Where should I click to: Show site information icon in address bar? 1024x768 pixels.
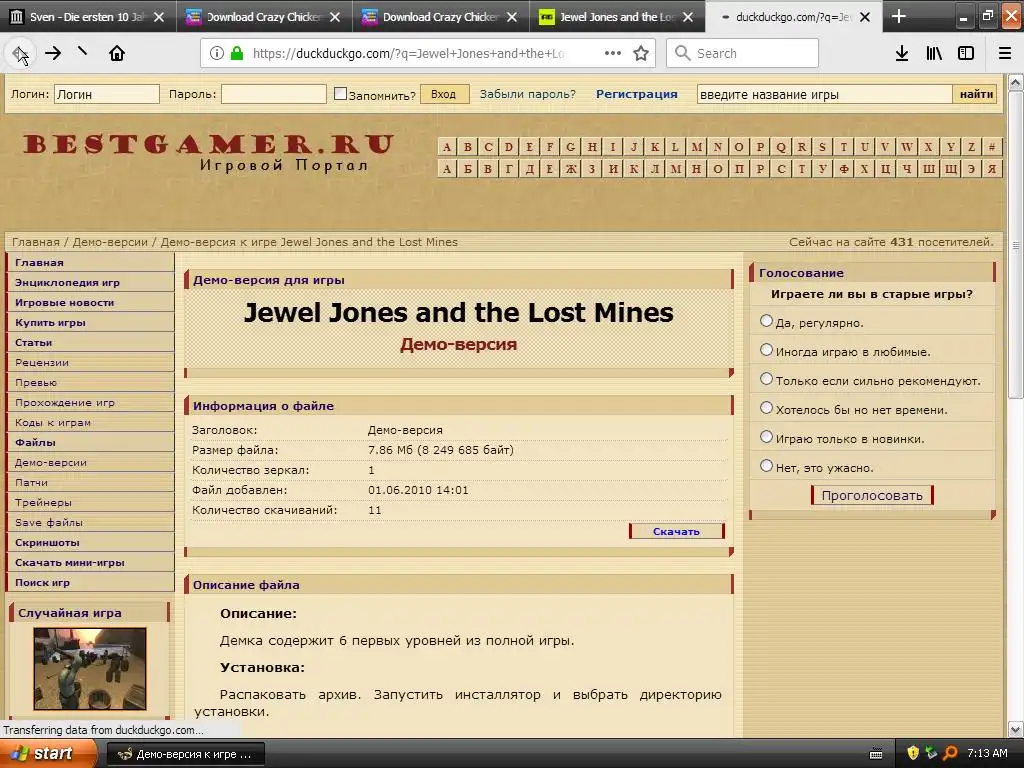pyautogui.click(x=217, y=54)
